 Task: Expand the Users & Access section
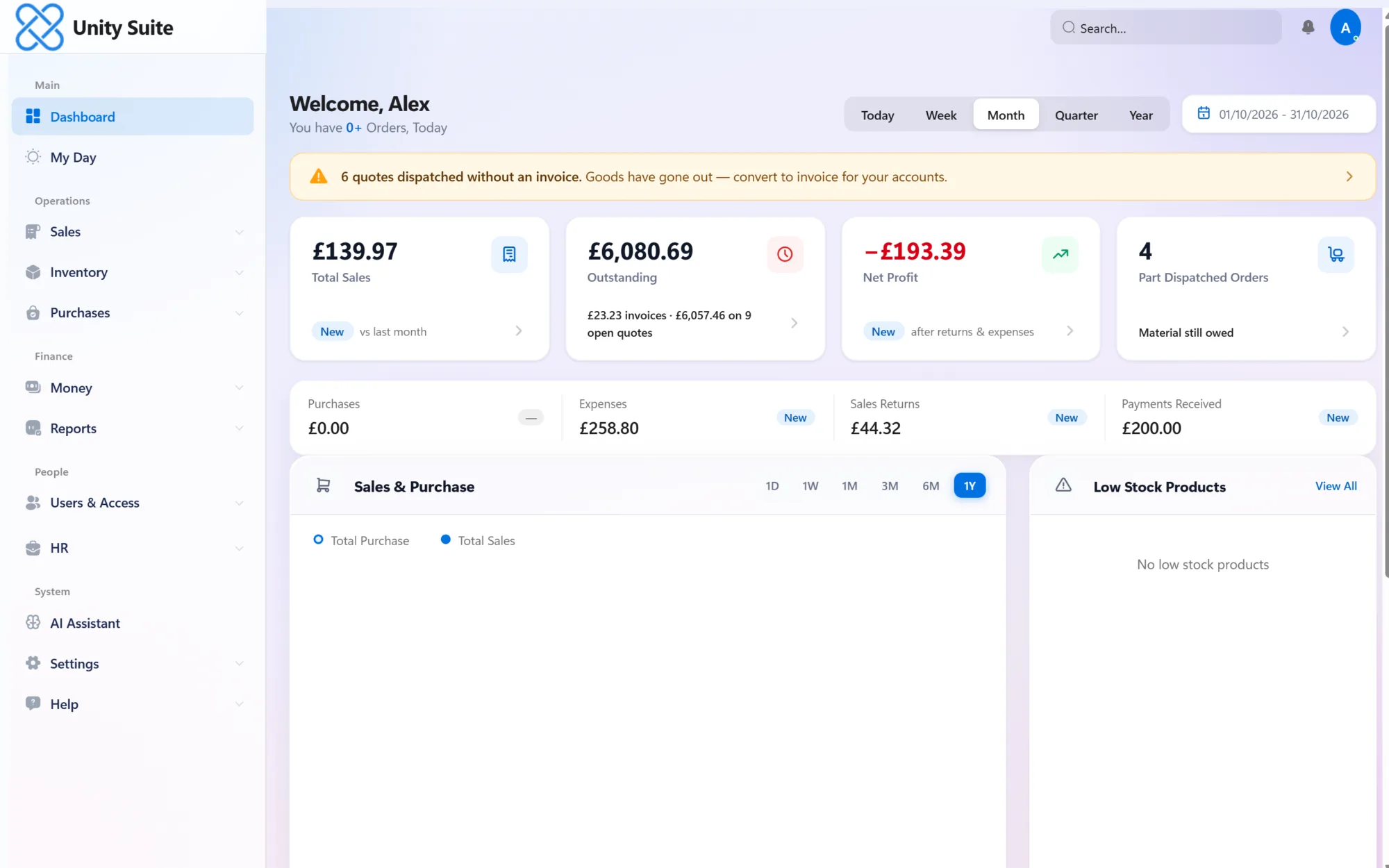[x=133, y=503]
